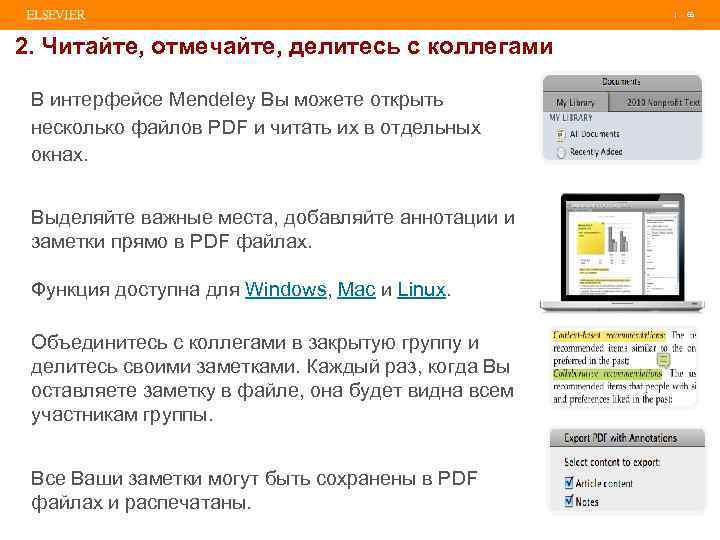Screen dimensions: 720x540
Task: Toggle the Notes export checkbox
Action: (x=568, y=501)
